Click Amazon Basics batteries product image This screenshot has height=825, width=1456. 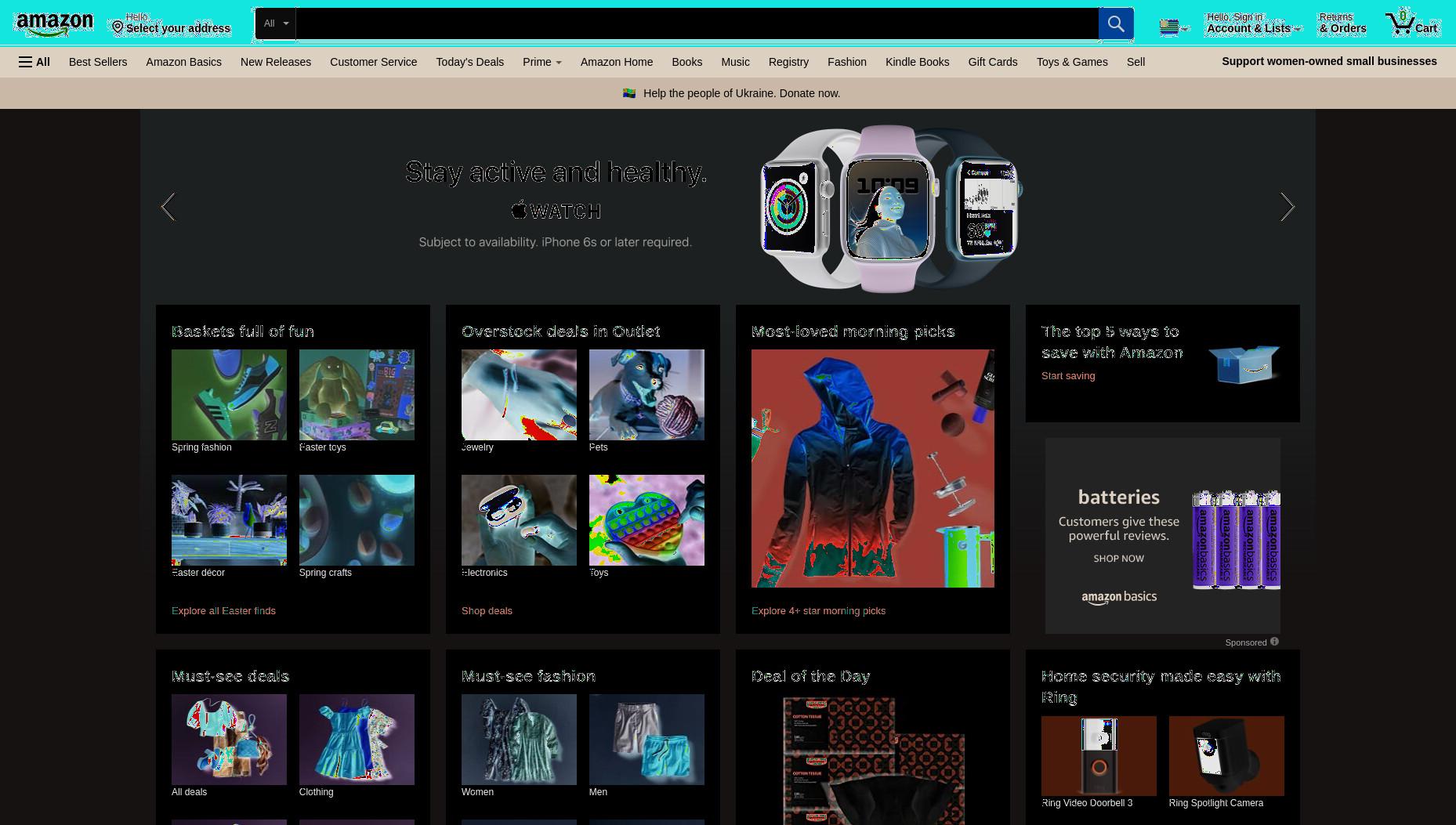point(1237,540)
